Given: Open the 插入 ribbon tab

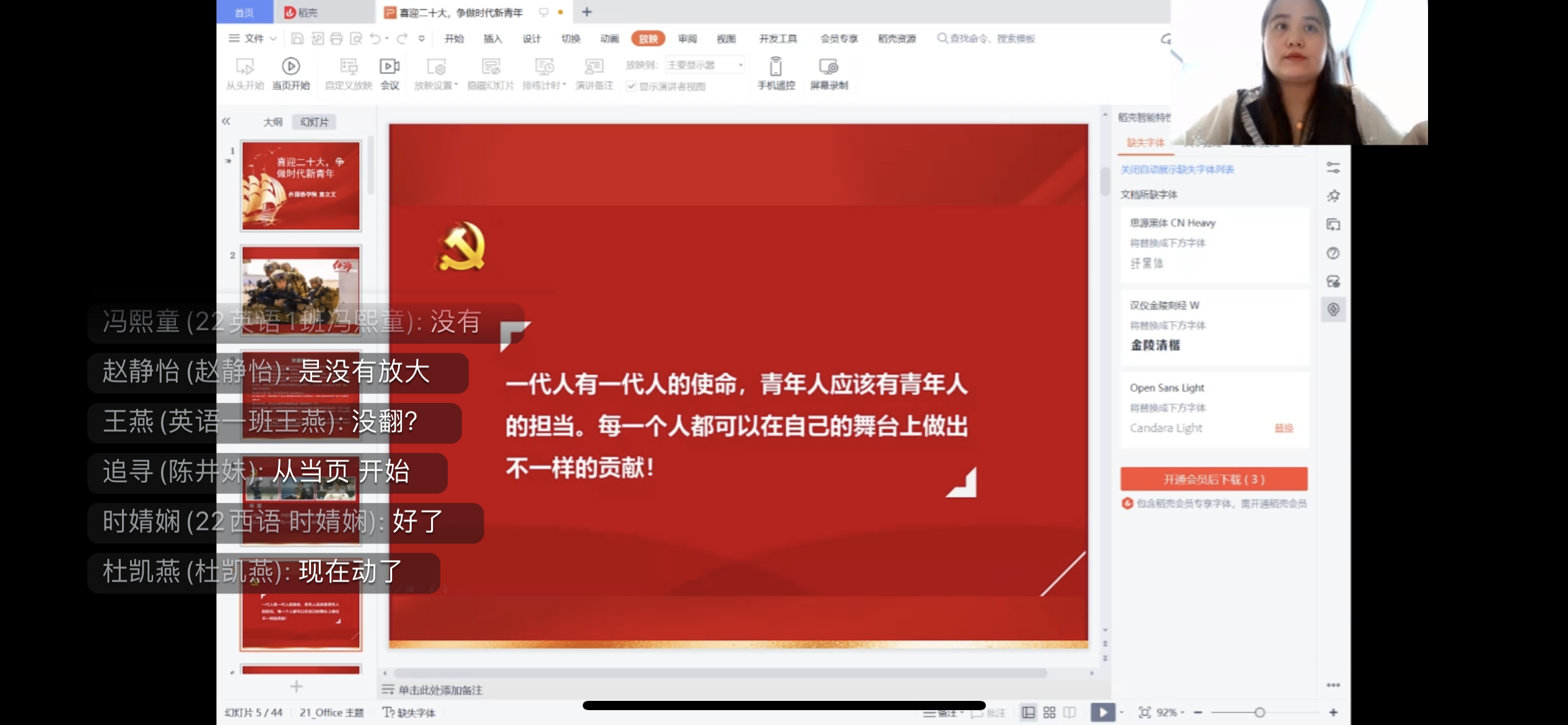Looking at the screenshot, I should pos(492,38).
